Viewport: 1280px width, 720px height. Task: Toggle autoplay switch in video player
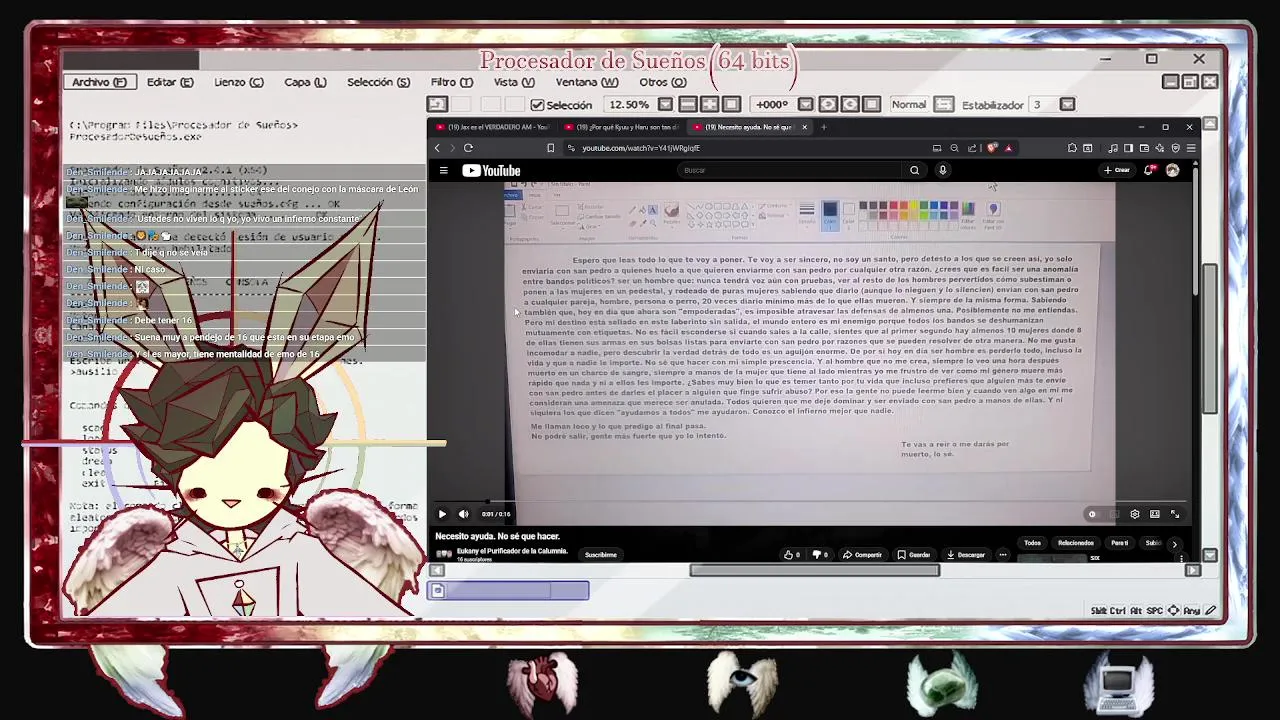(x=1095, y=514)
